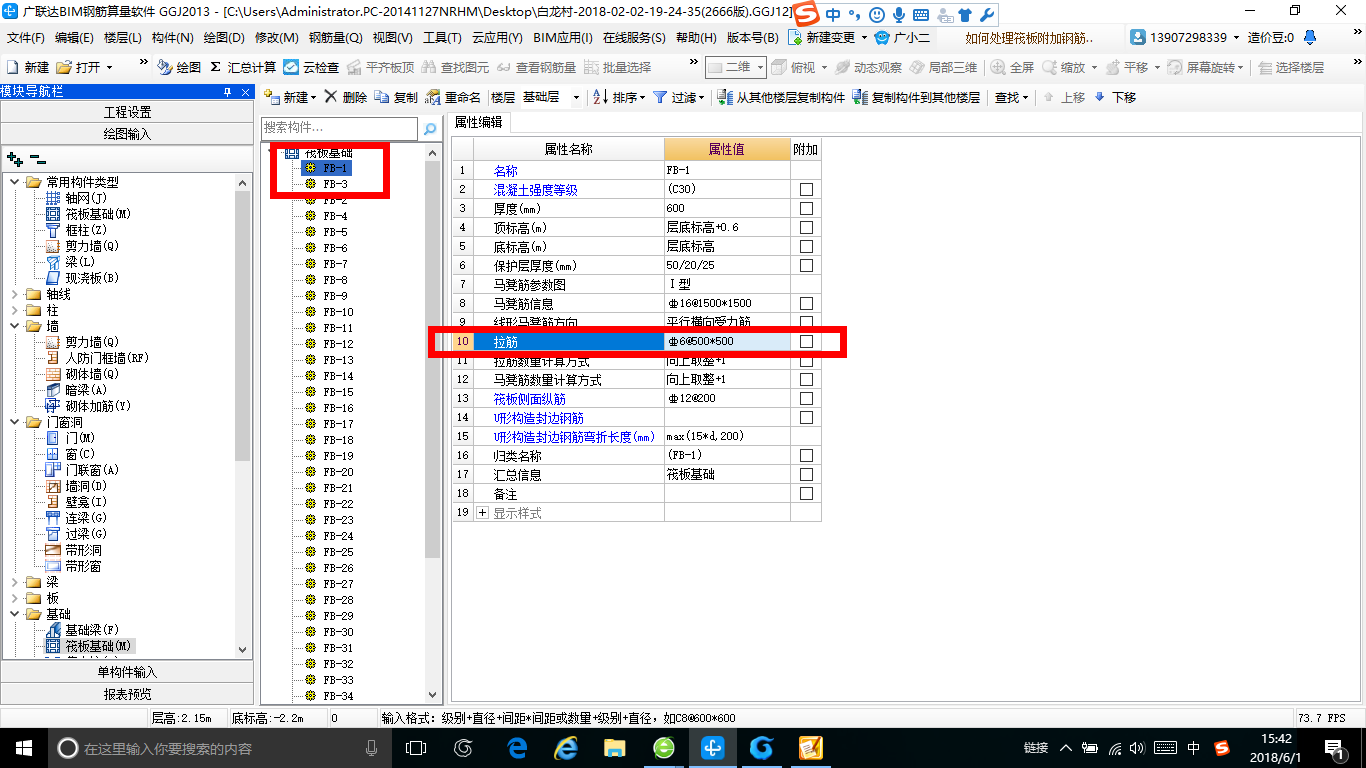
Task: Click 复制构件到其他楼层 copy to other floors
Action: click(916, 97)
